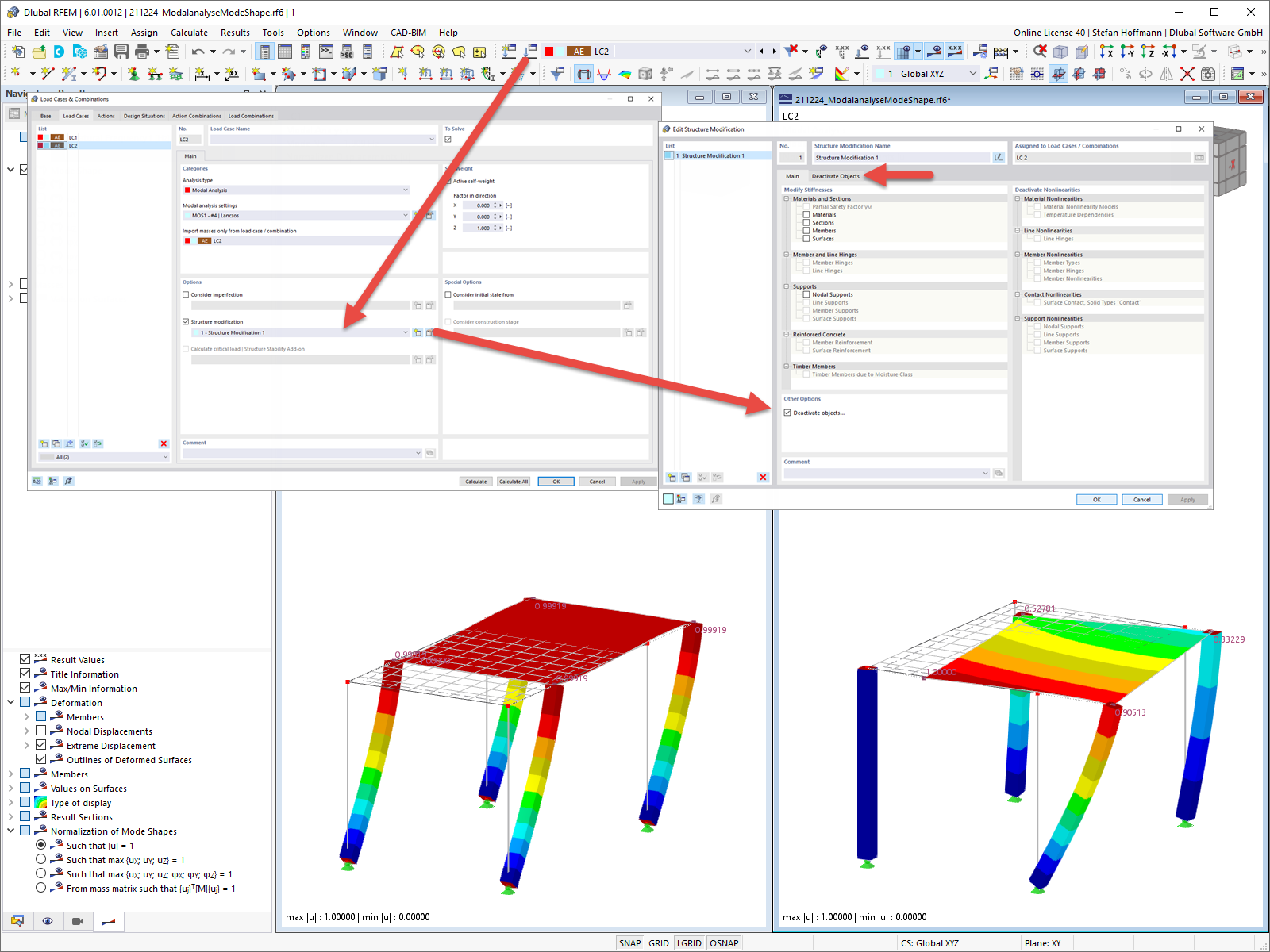Click Calculate All button in load cases dialog
1270x952 pixels.
[x=514, y=482]
